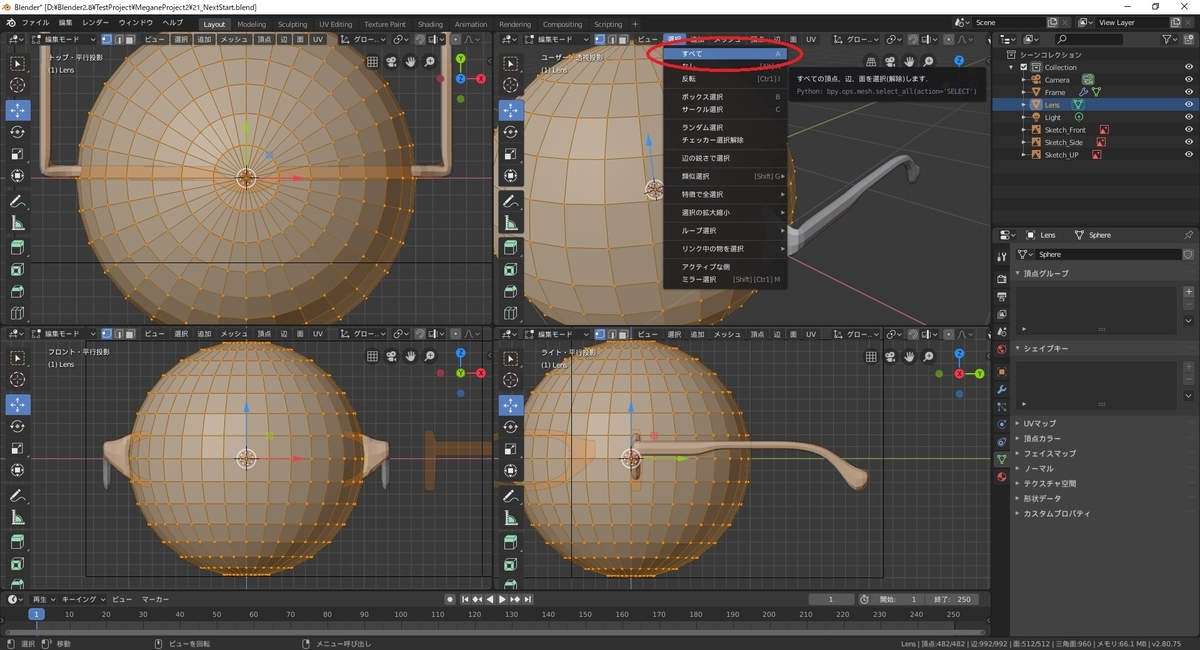1200x650 pixels.
Task: Select the Rotate tool in Top viewport
Action: 18,132
